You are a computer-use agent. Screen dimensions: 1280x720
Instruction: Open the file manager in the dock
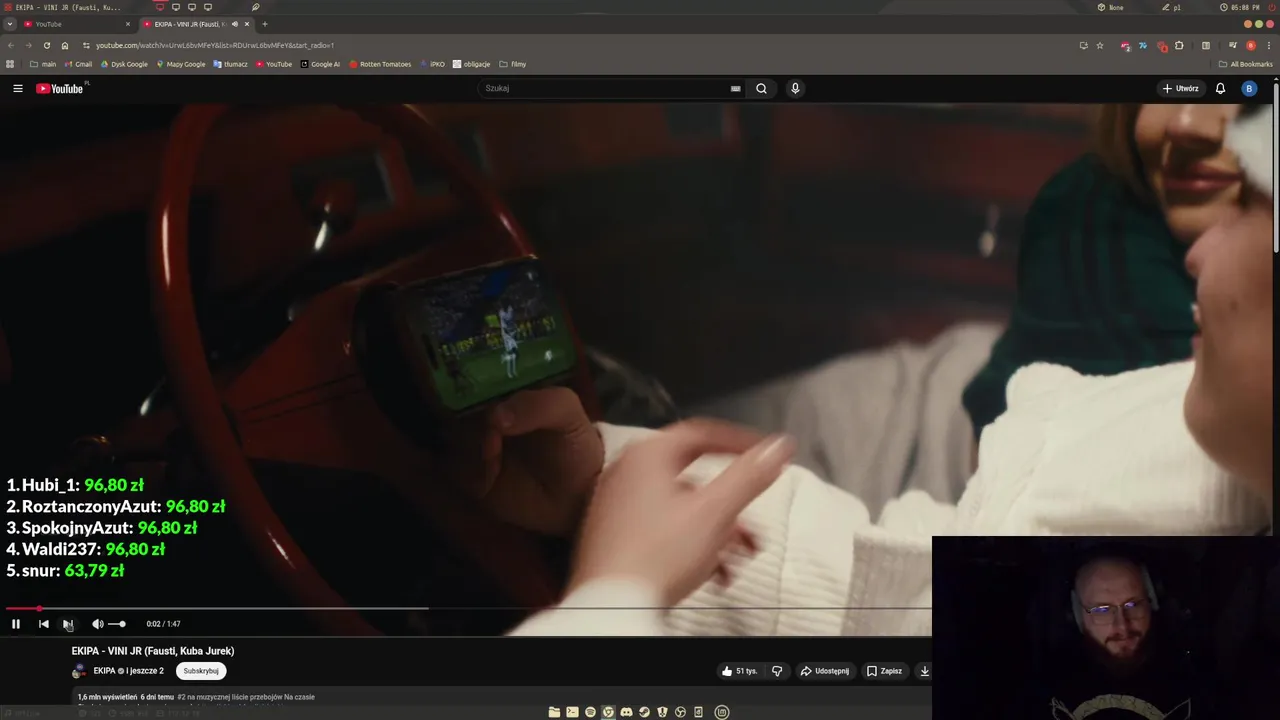coord(554,712)
